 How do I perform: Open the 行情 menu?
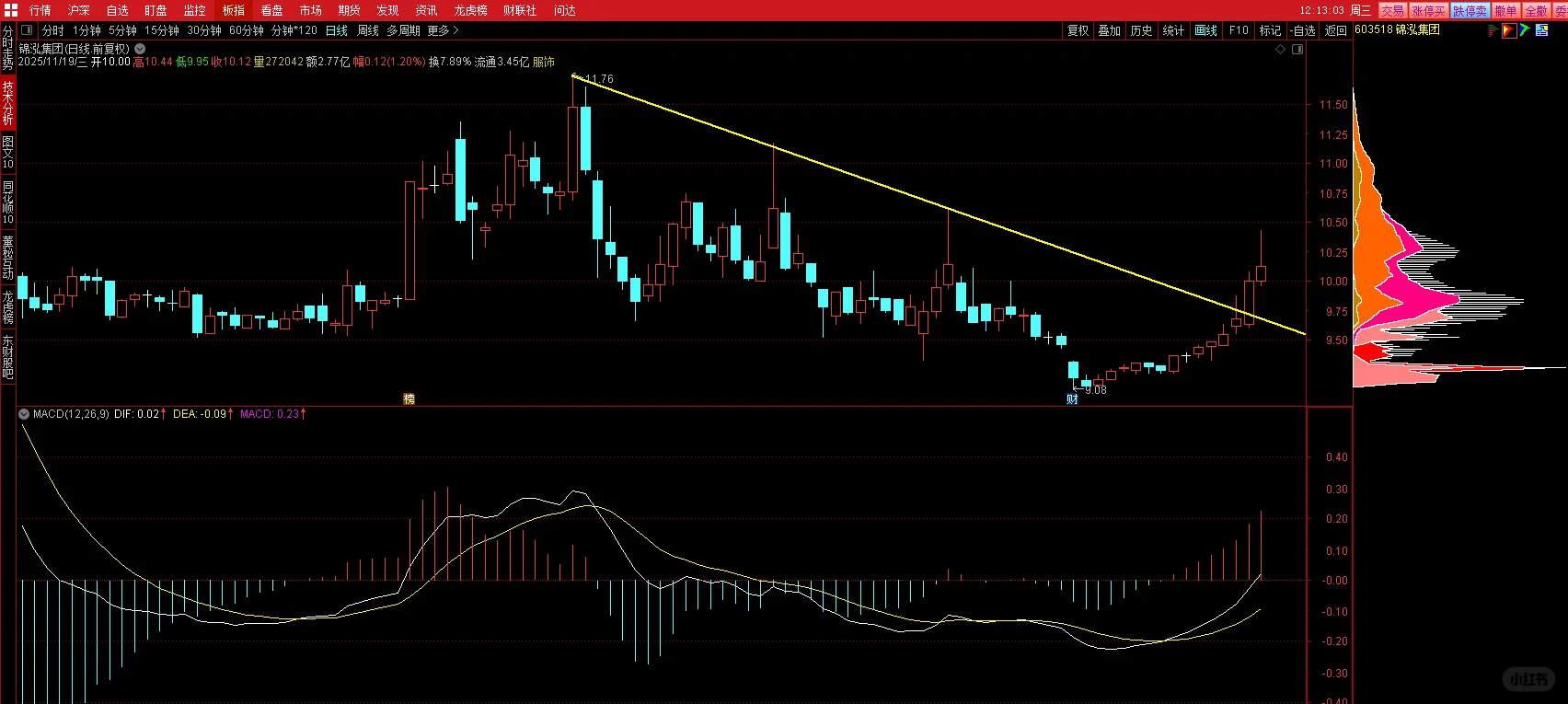tap(40, 10)
